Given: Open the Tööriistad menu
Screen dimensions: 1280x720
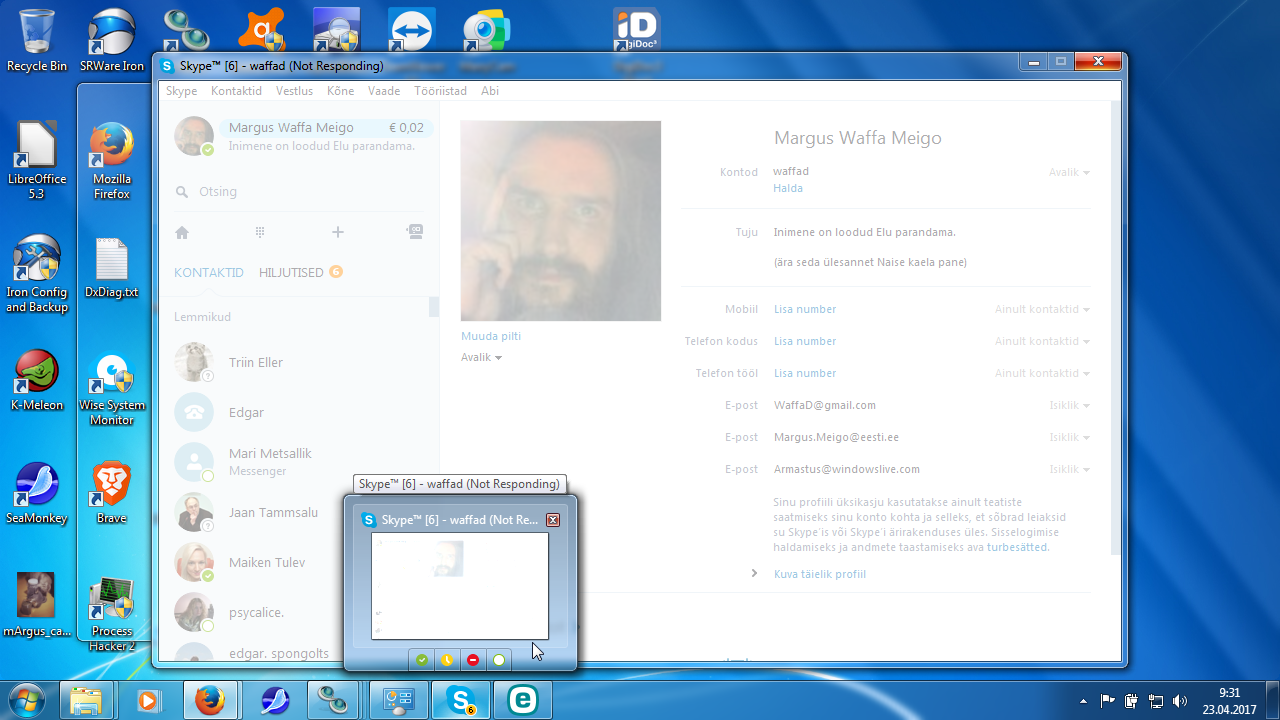Looking at the screenshot, I should tap(440, 91).
